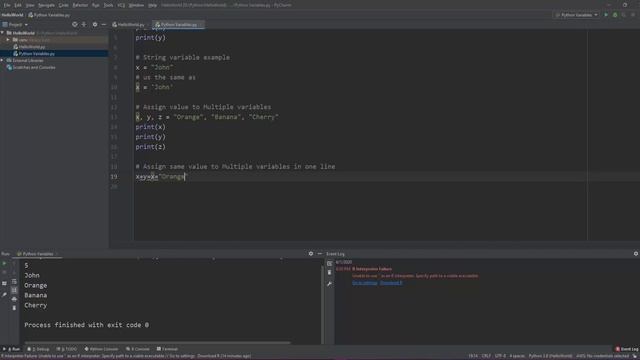Image resolution: width=640 pixels, height=360 pixels.
Task: Open the Terminal tool window
Action: coord(167,349)
